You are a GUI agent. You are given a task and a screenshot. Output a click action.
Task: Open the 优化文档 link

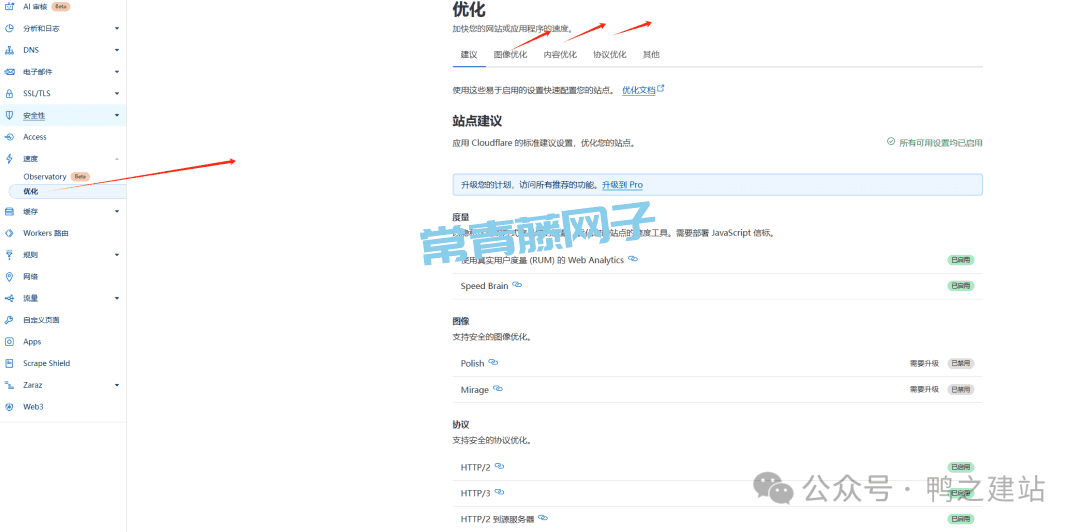pyautogui.click(x=638, y=90)
